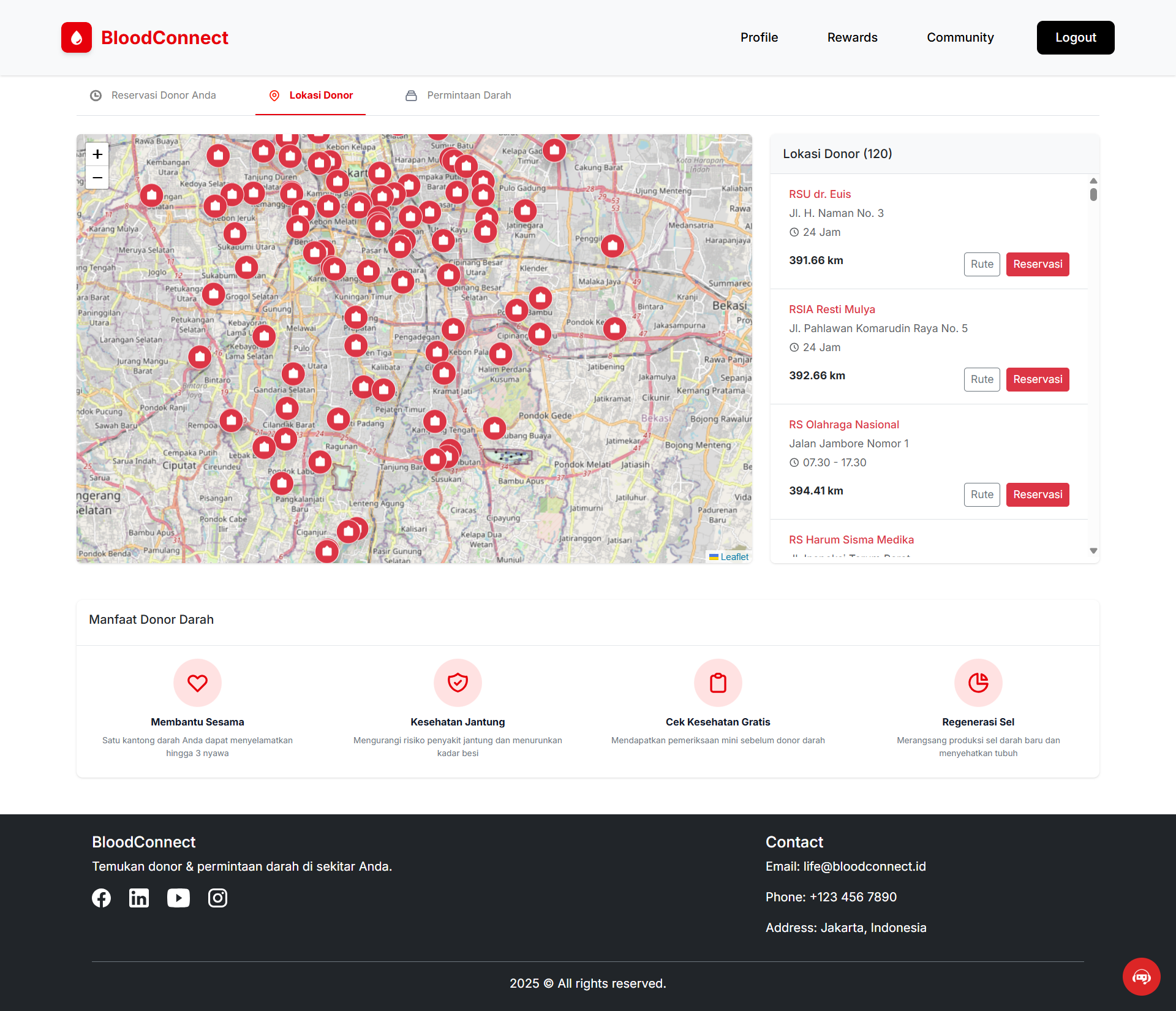Screen dimensions: 1176x1011
Task: Open the Rewards menu item
Action: pos(852,37)
